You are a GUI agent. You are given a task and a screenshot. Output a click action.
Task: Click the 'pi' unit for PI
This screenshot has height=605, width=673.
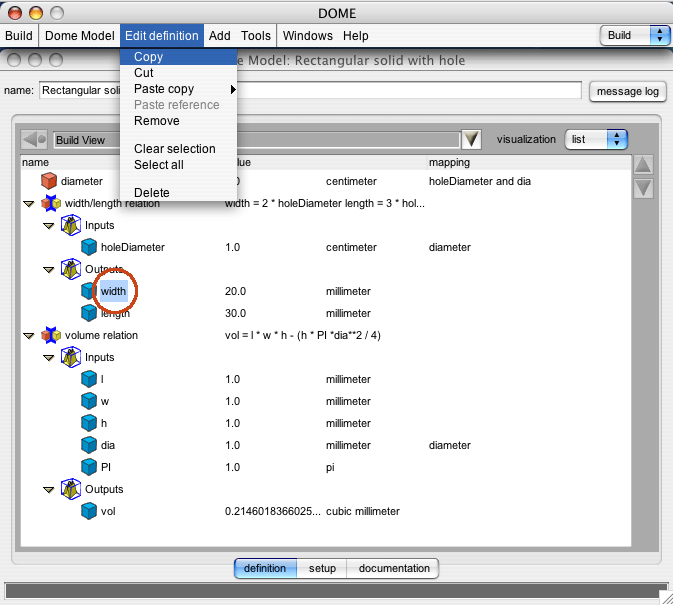point(330,467)
